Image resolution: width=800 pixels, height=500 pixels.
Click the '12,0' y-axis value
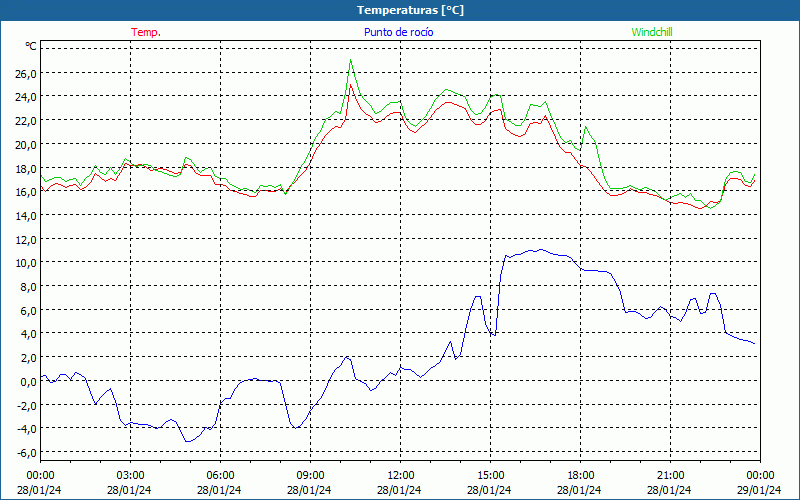coord(26,239)
